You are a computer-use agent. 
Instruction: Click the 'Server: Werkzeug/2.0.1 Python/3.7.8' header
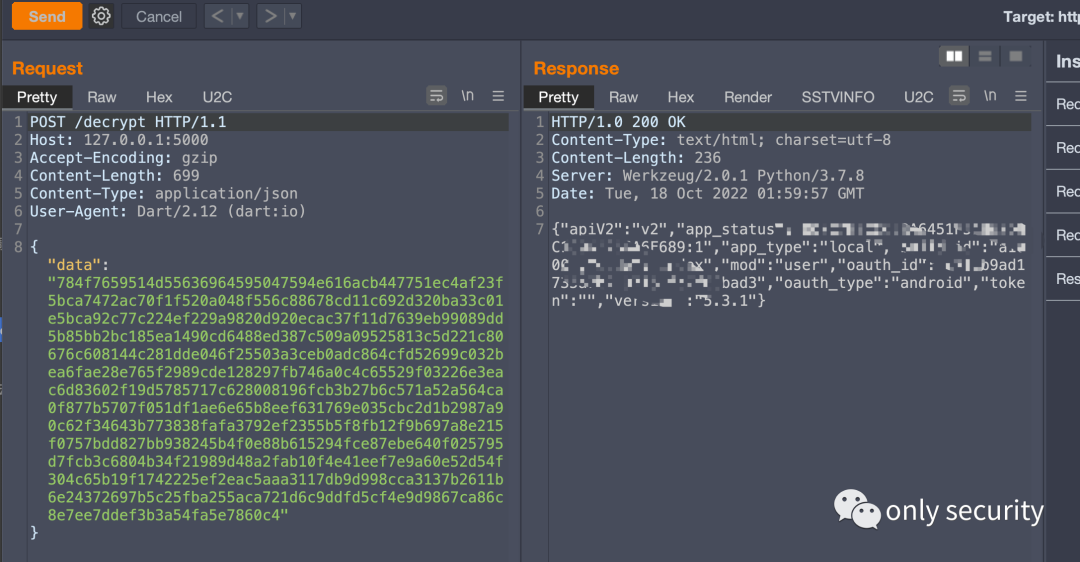coord(707,176)
